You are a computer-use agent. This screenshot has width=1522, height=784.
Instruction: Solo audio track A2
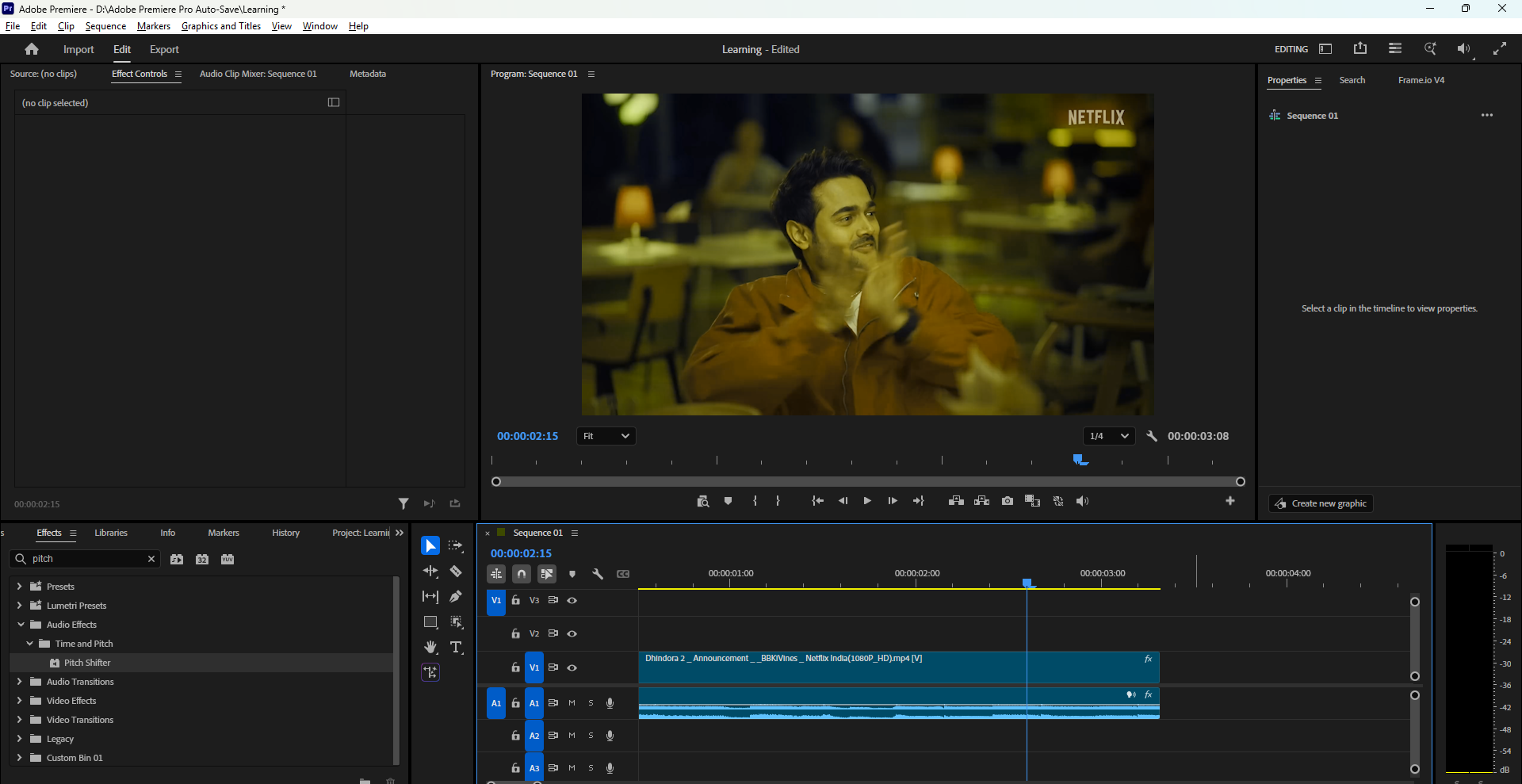pyautogui.click(x=591, y=736)
